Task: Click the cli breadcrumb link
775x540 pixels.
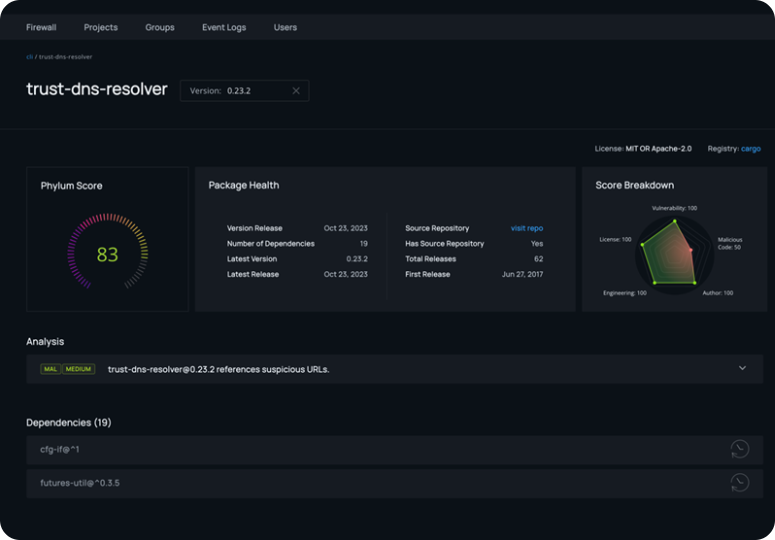Action: tap(29, 57)
